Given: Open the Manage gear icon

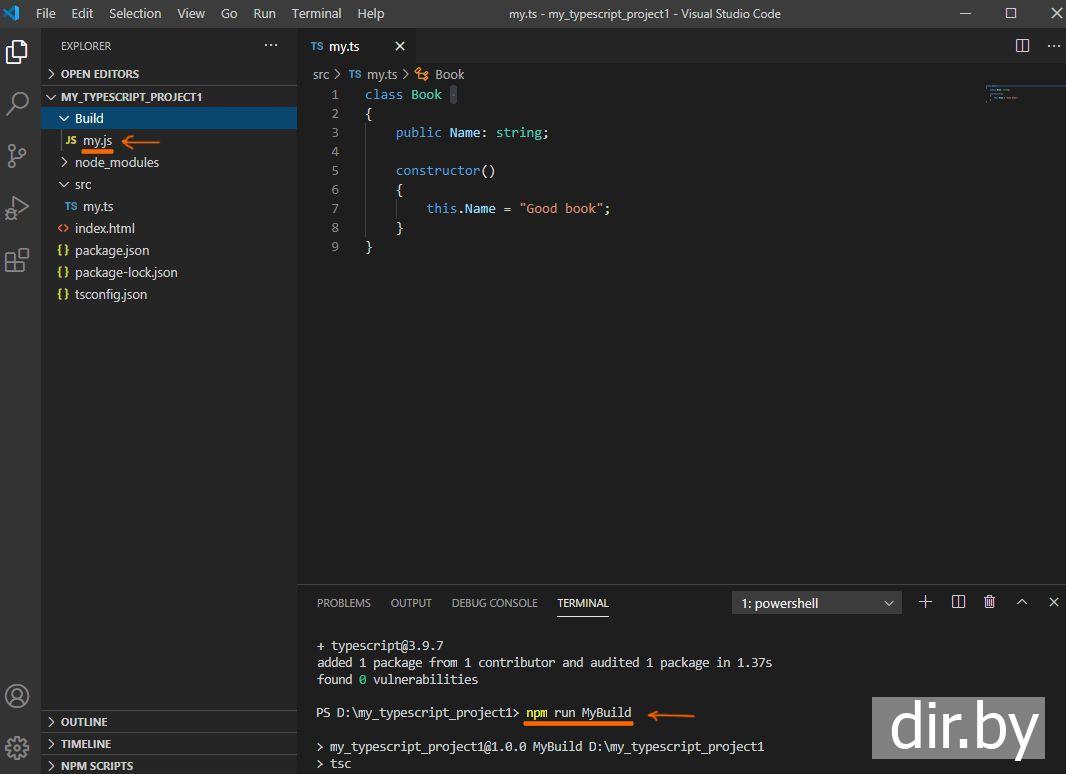Looking at the screenshot, I should [17, 747].
